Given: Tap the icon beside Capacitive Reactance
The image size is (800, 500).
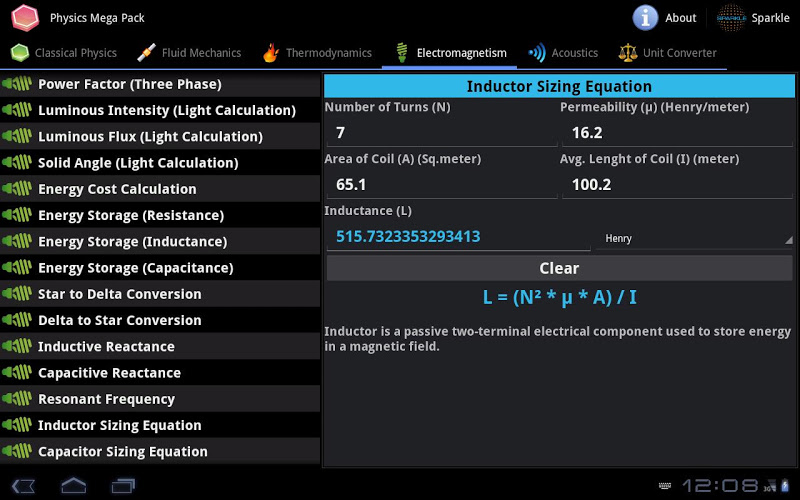Looking at the screenshot, I should click(17, 372).
